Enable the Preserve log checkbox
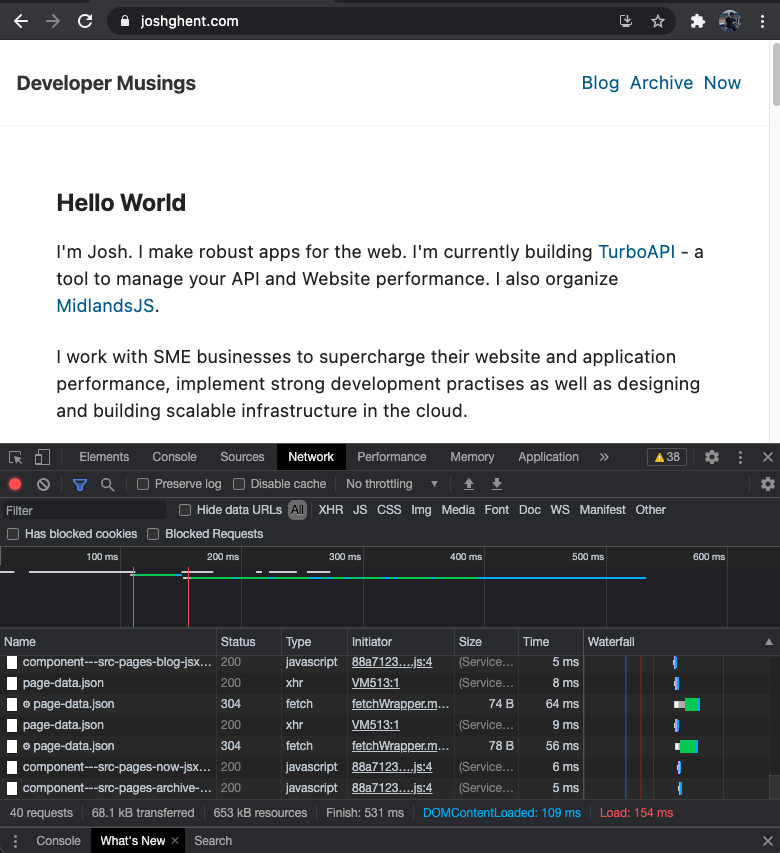Image resolution: width=780 pixels, height=853 pixels. [x=142, y=484]
